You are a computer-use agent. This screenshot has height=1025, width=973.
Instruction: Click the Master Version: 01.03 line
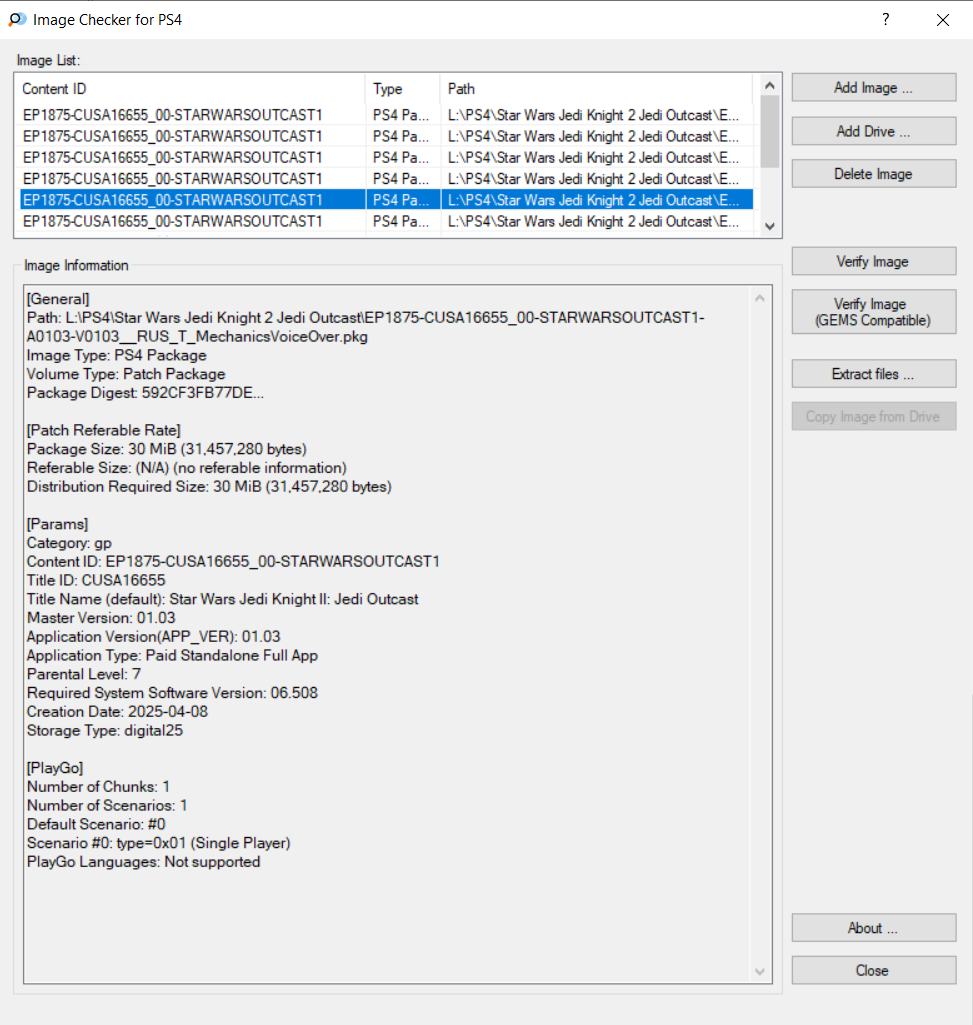tap(101, 618)
